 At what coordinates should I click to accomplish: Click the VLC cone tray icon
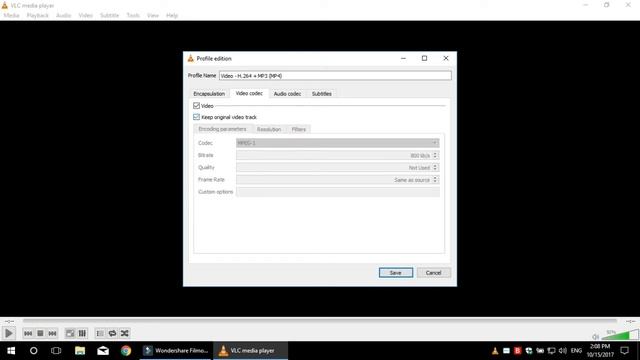tap(495, 351)
